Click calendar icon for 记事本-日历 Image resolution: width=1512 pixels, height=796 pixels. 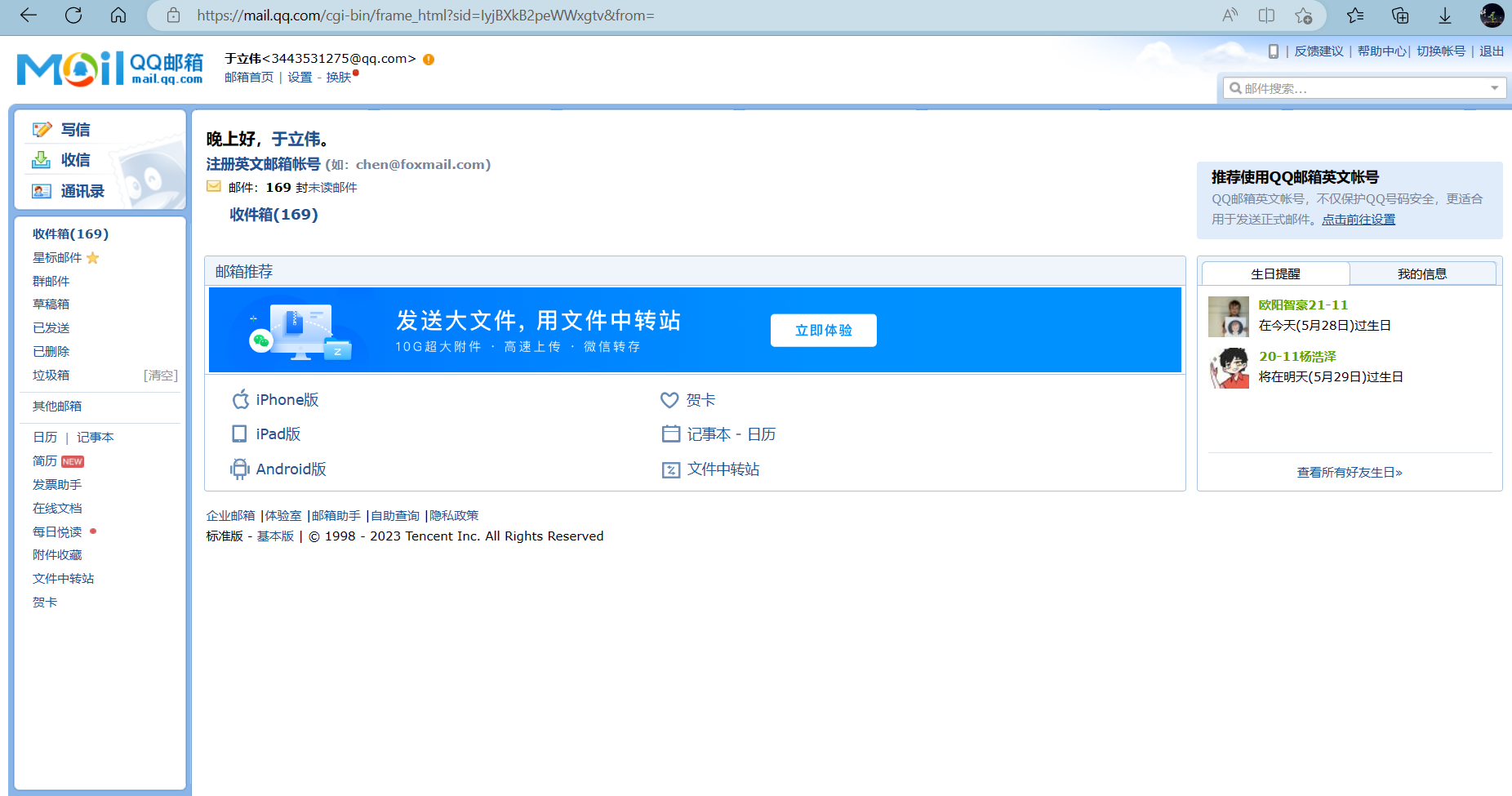pyautogui.click(x=670, y=434)
